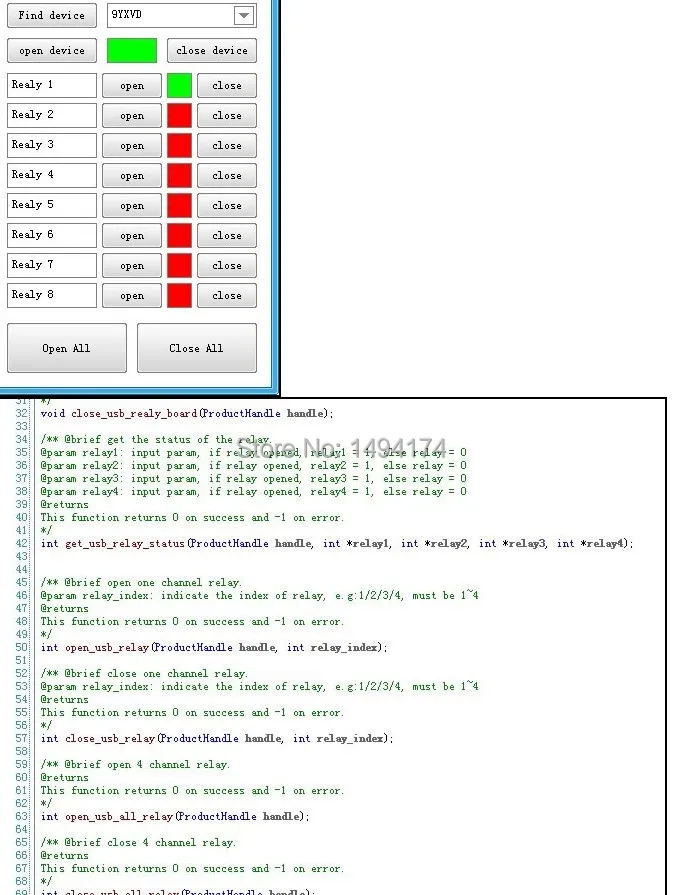The image size is (682, 895).
Task: Click the Close All button
Action: point(197,348)
